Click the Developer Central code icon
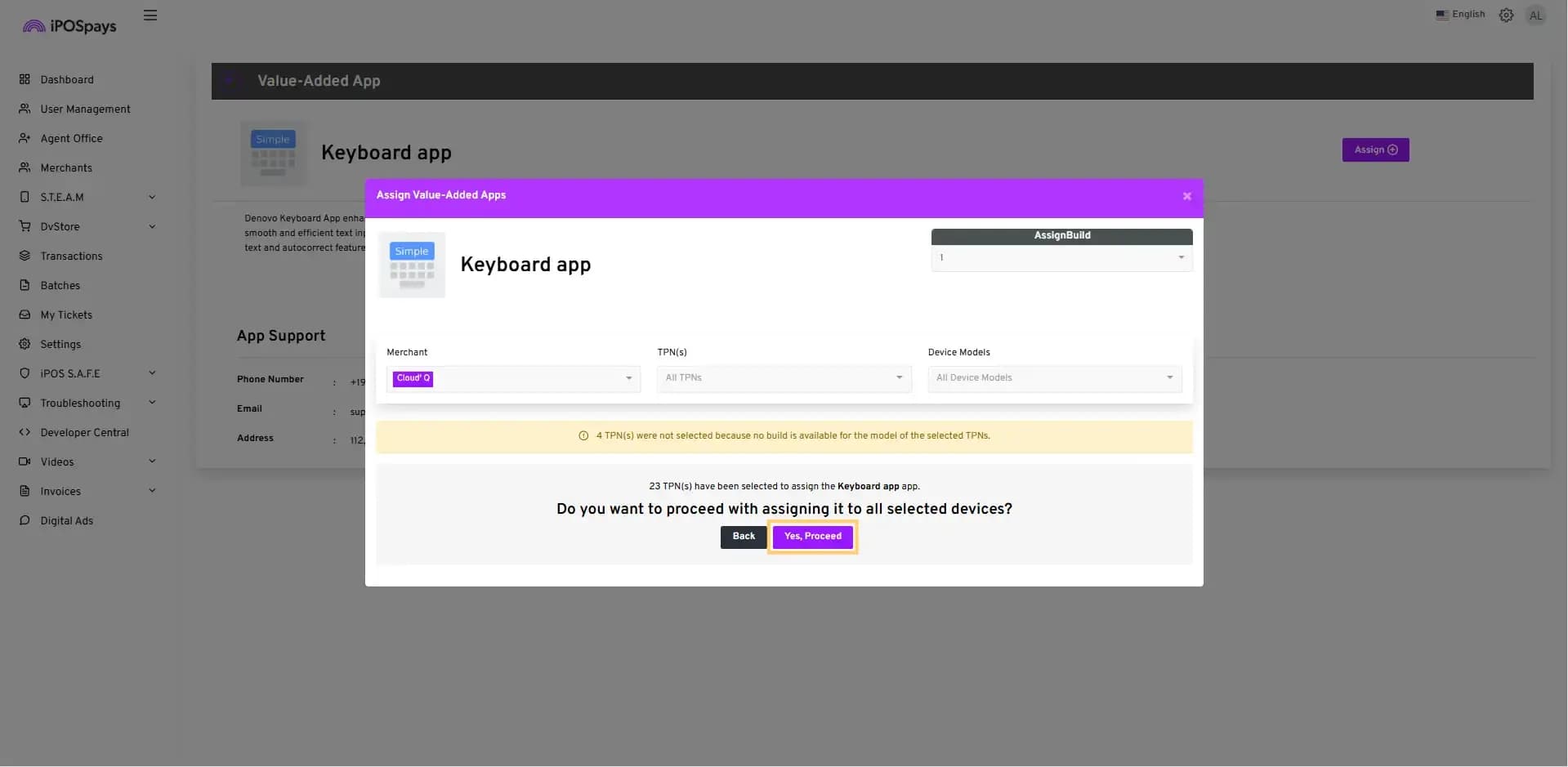 25,432
